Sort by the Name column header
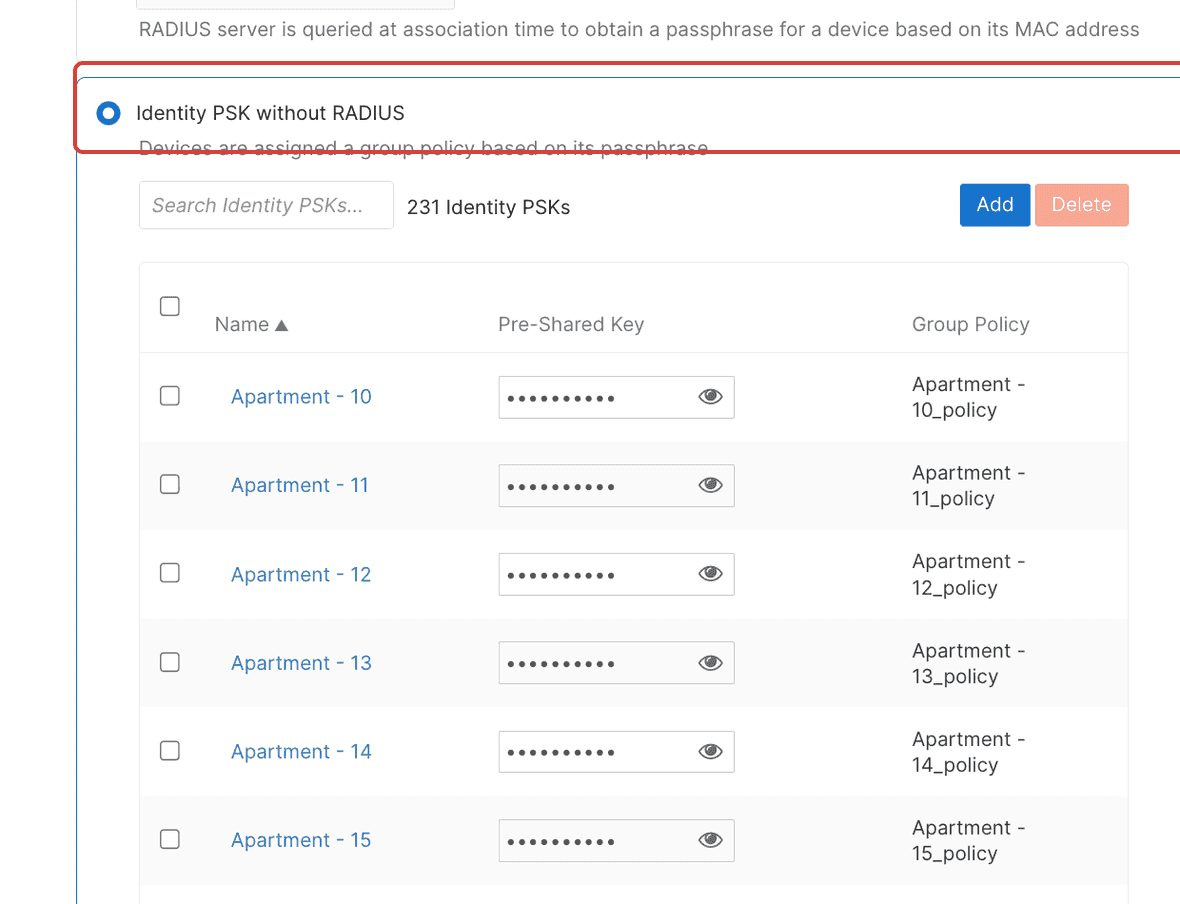This screenshot has height=904, width=1180. pyautogui.click(x=251, y=324)
